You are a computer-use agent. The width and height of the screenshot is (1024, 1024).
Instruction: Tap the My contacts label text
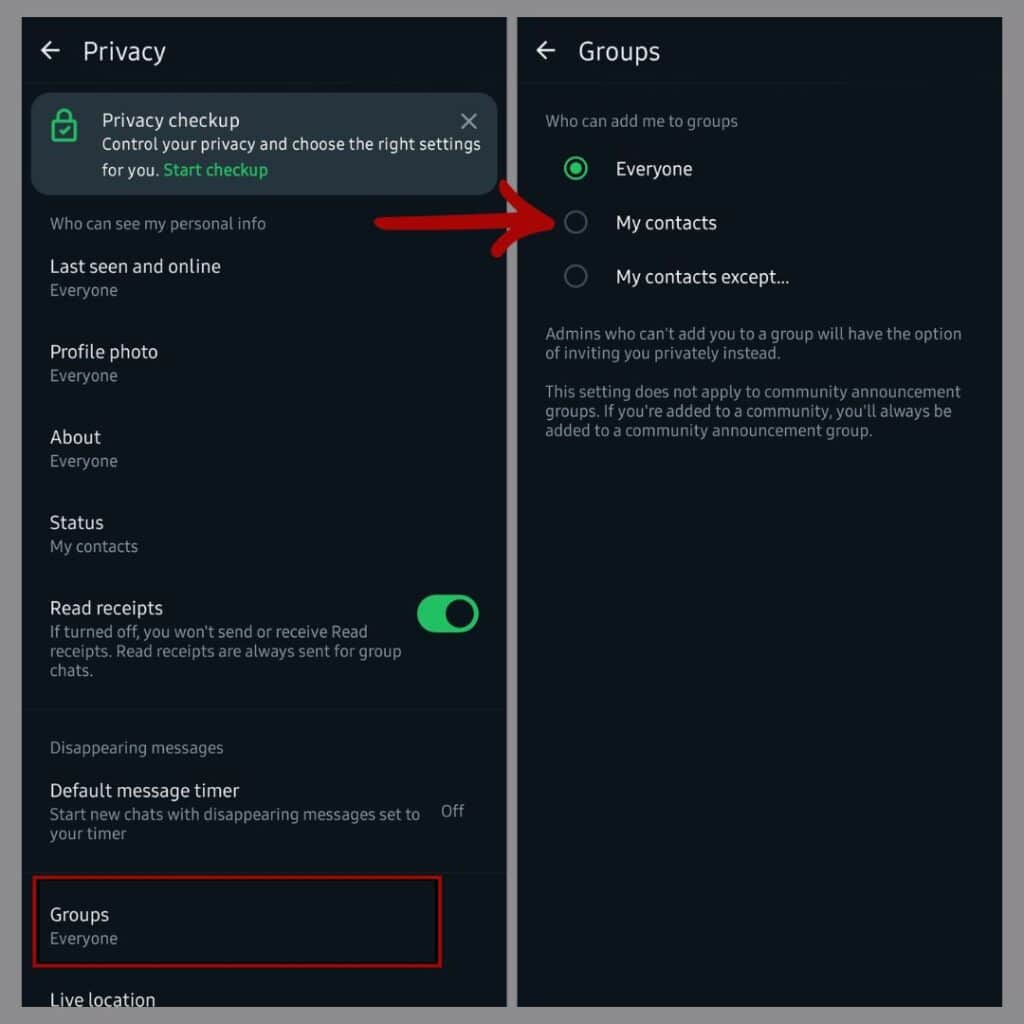coord(665,223)
